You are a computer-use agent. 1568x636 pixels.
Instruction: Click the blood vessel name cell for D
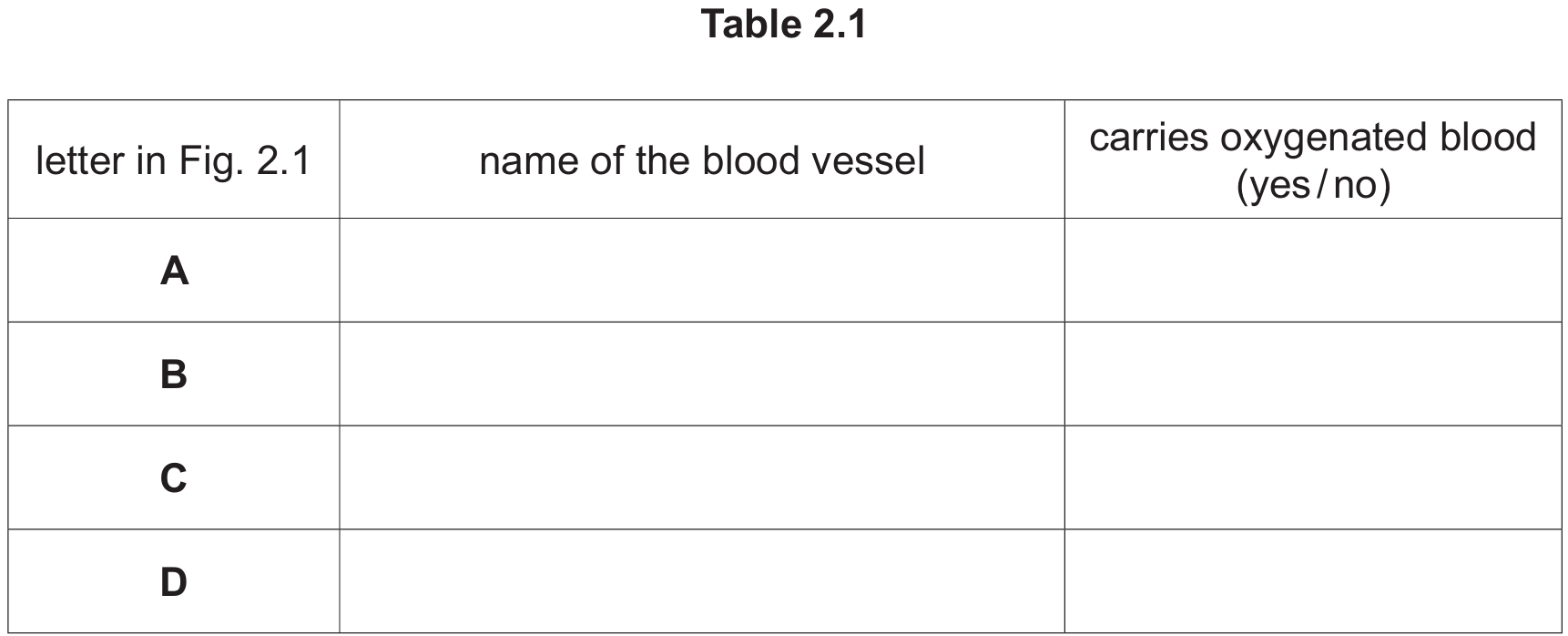[701, 581]
